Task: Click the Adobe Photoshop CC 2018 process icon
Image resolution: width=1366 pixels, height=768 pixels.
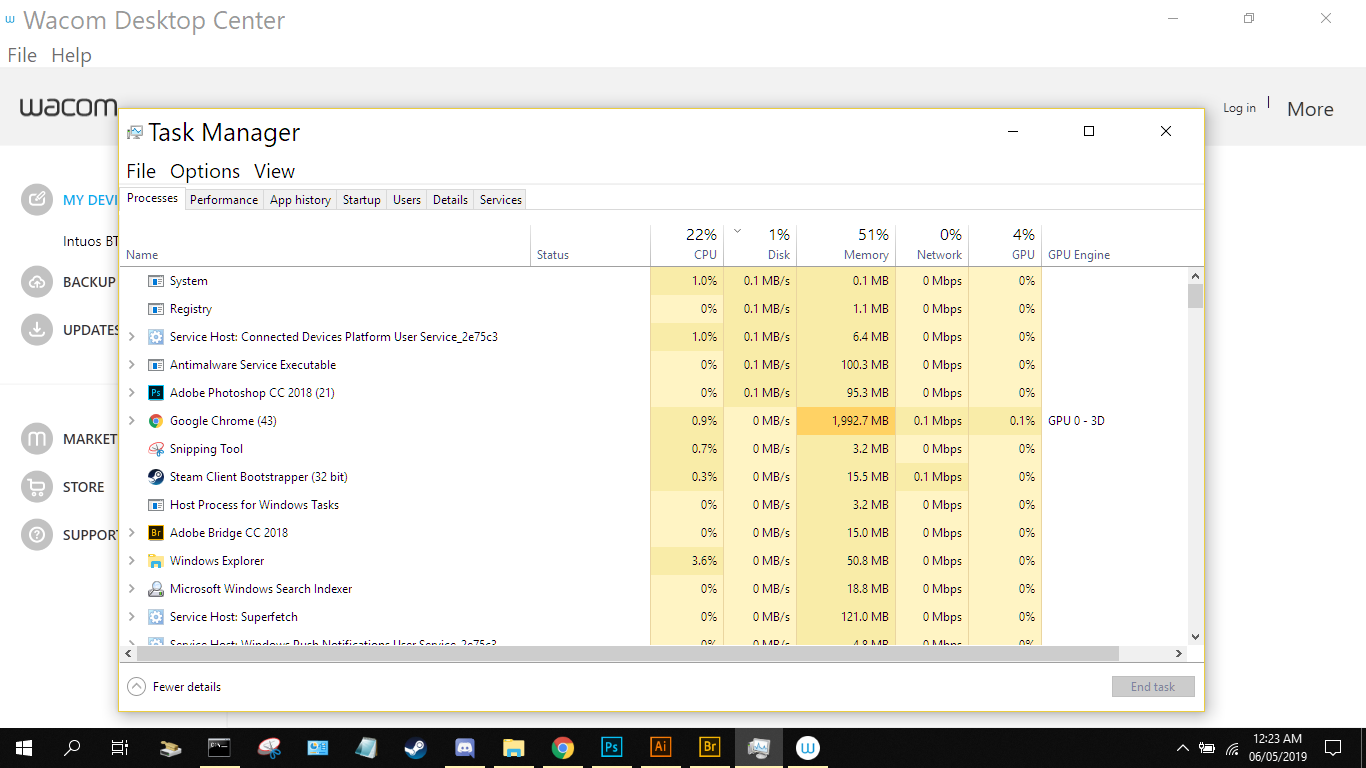Action: coord(155,393)
